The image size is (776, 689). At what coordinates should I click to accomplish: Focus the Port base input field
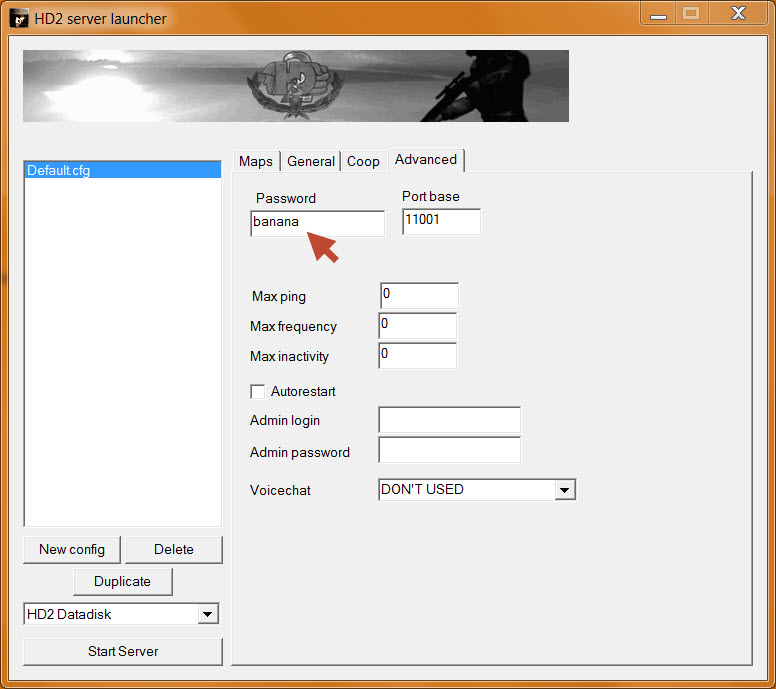[441, 222]
